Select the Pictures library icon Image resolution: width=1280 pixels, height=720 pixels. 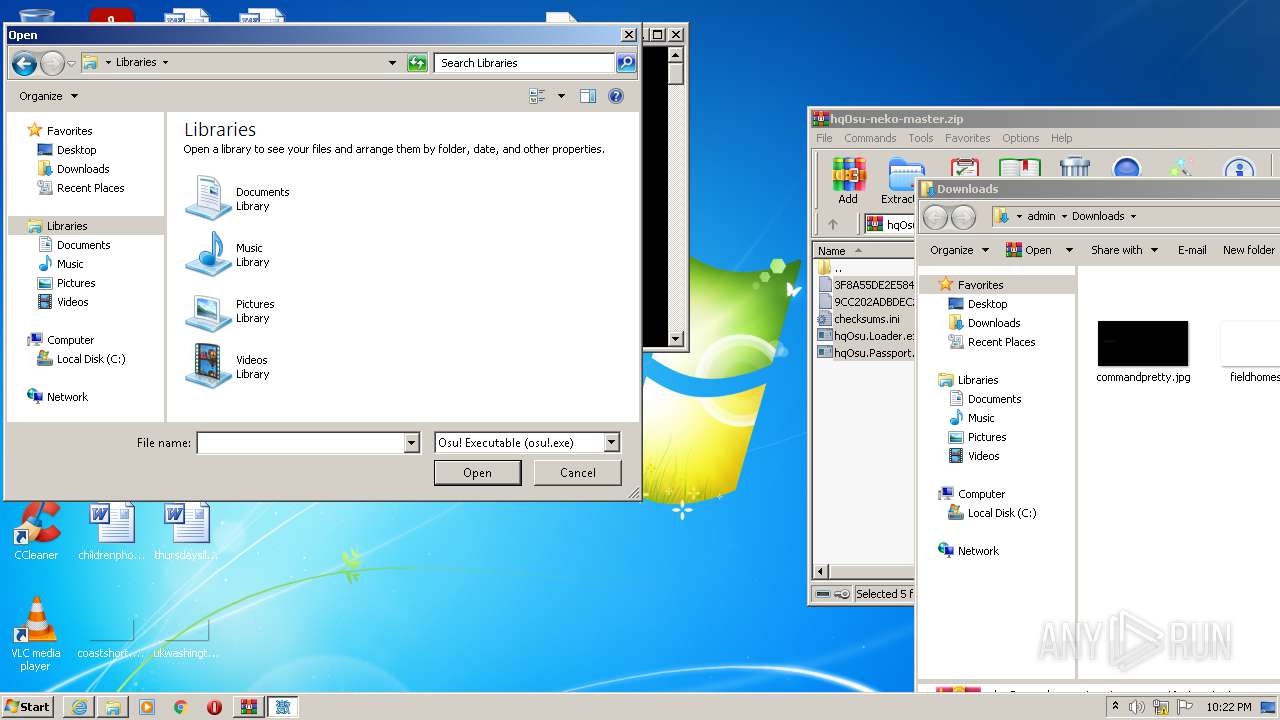(208, 310)
